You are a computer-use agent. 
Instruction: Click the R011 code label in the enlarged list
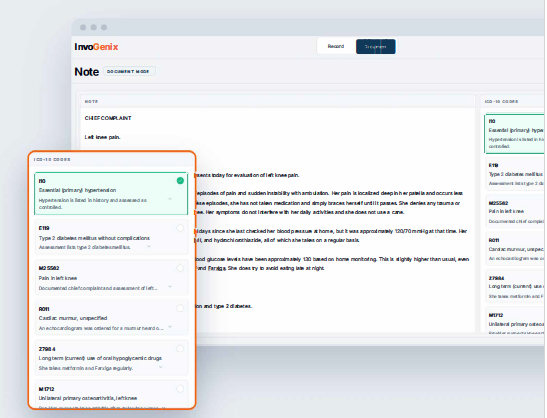pos(44,309)
